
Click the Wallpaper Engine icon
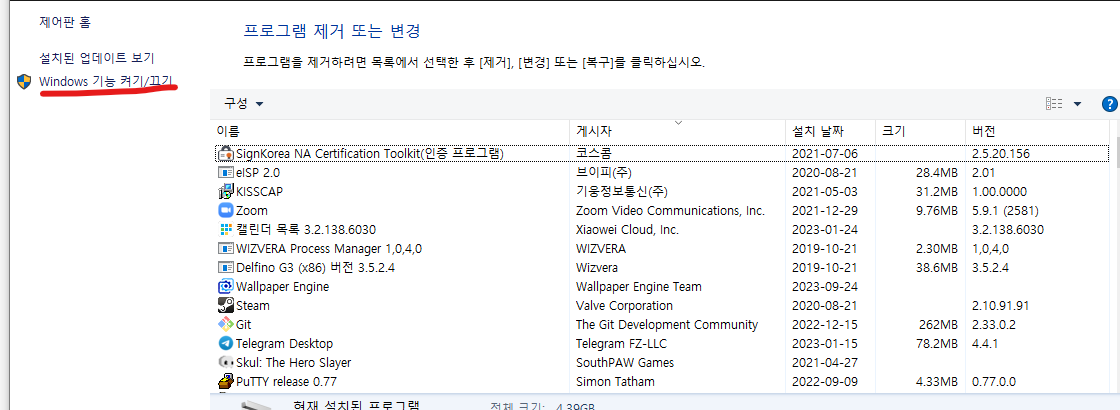tap(226, 286)
